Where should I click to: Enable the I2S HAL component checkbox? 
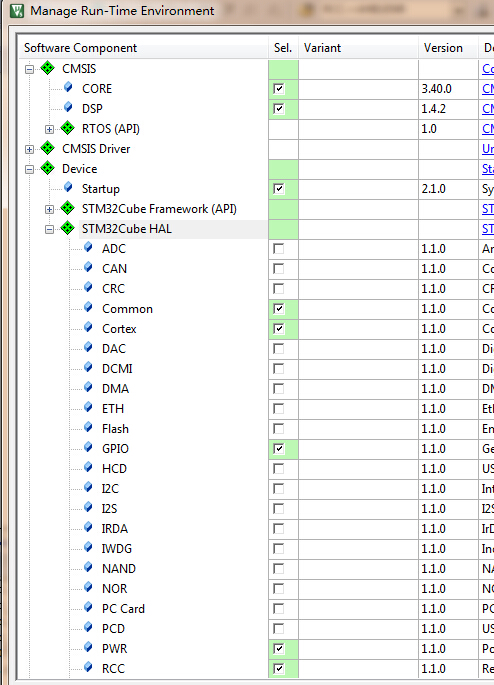279,509
